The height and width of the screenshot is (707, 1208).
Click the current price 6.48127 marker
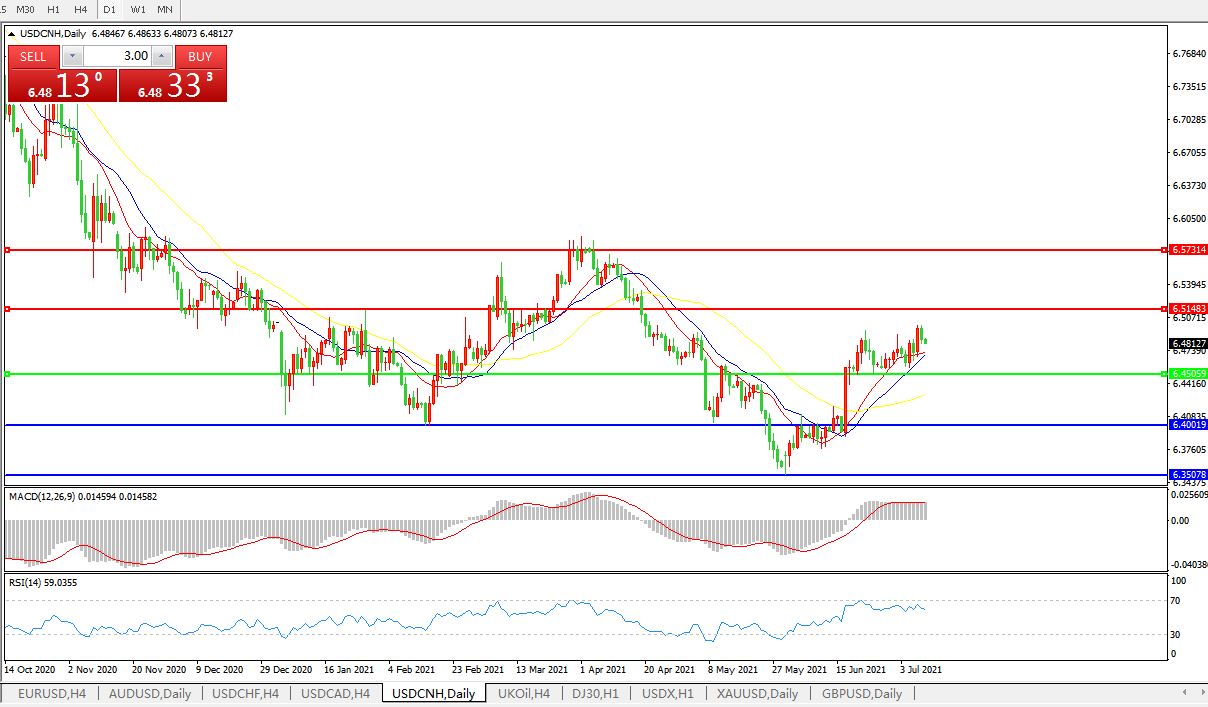tap(1187, 343)
